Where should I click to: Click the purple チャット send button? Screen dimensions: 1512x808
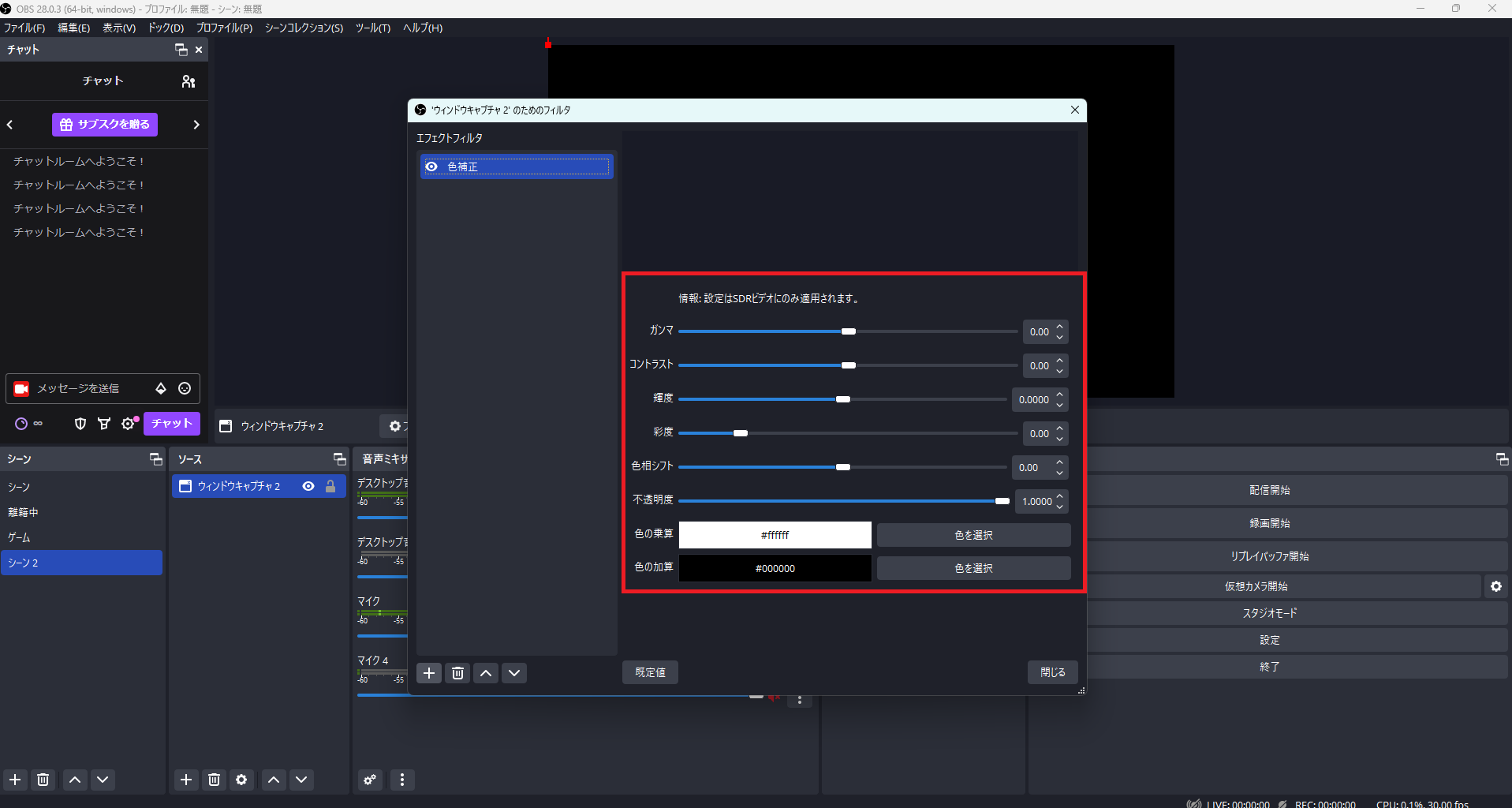[172, 424]
